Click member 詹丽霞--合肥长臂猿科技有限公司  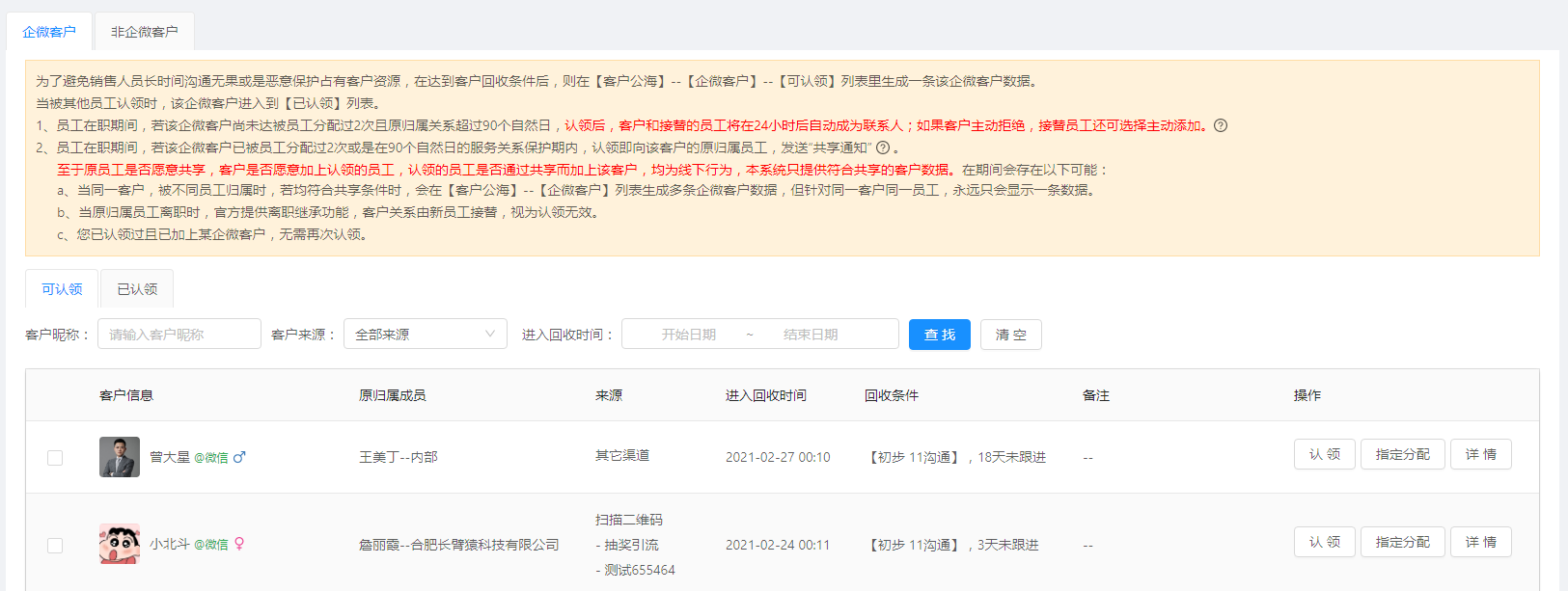459,545
